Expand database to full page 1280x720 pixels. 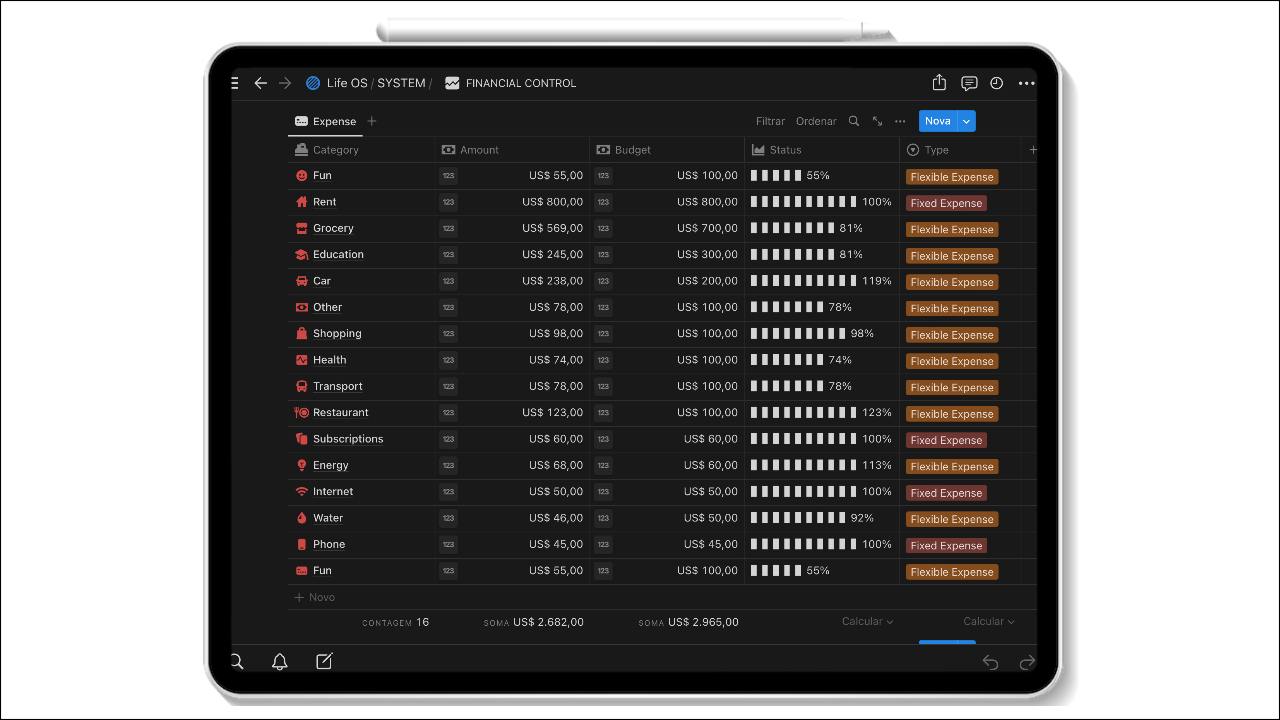pyautogui.click(x=877, y=121)
